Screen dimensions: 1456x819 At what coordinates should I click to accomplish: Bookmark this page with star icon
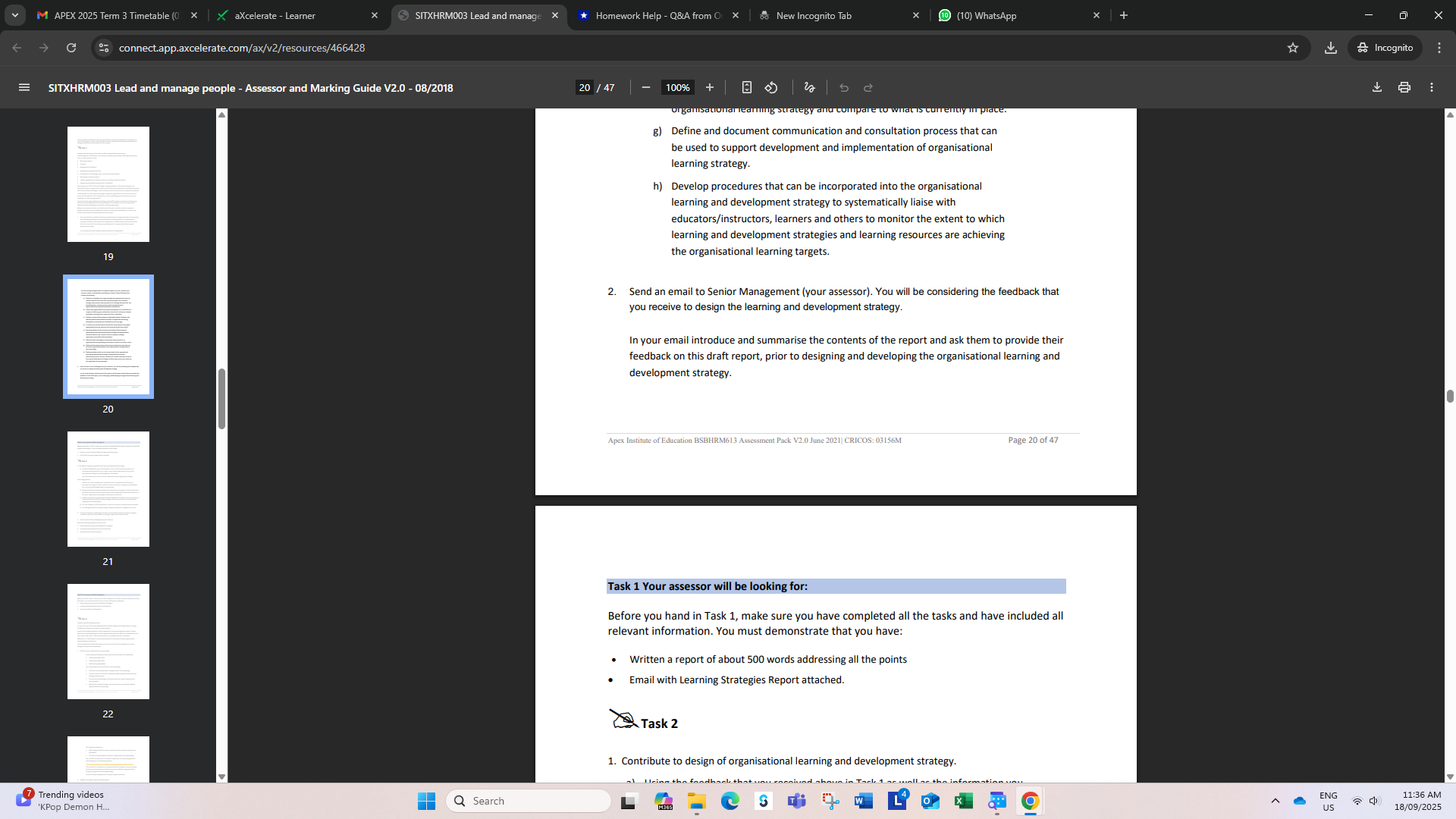(1293, 48)
